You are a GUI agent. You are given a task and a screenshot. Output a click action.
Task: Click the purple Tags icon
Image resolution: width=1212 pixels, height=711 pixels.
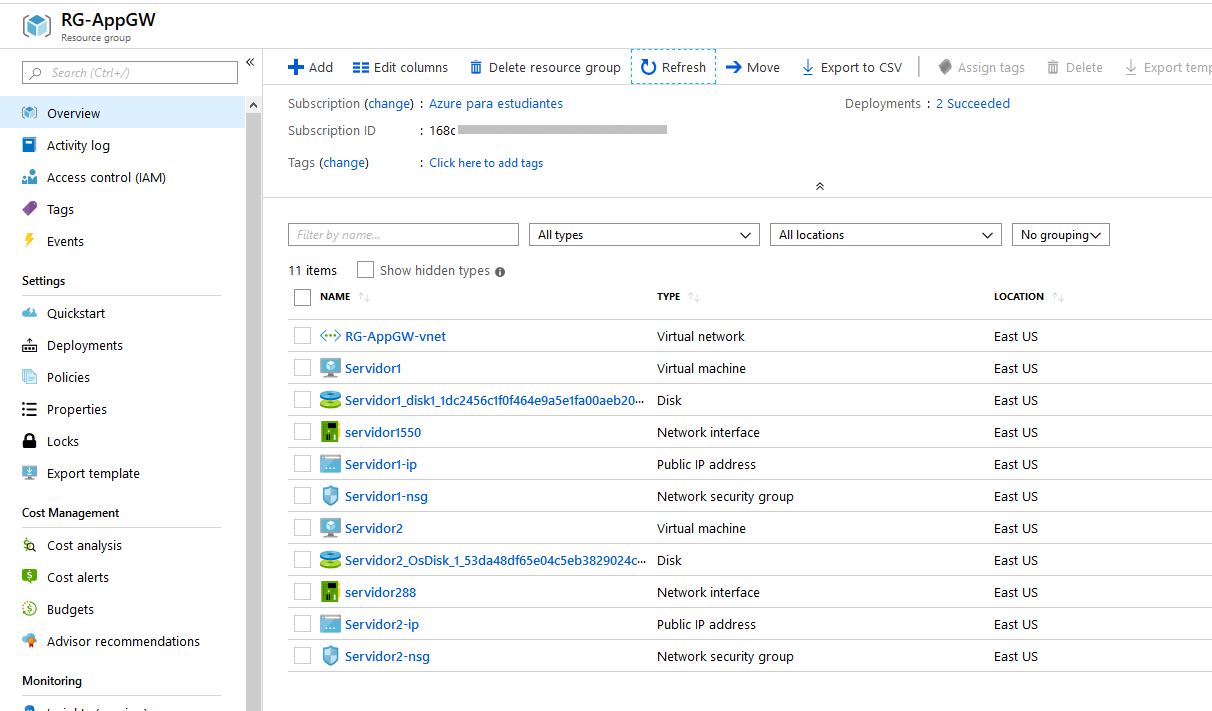pos(30,209)
